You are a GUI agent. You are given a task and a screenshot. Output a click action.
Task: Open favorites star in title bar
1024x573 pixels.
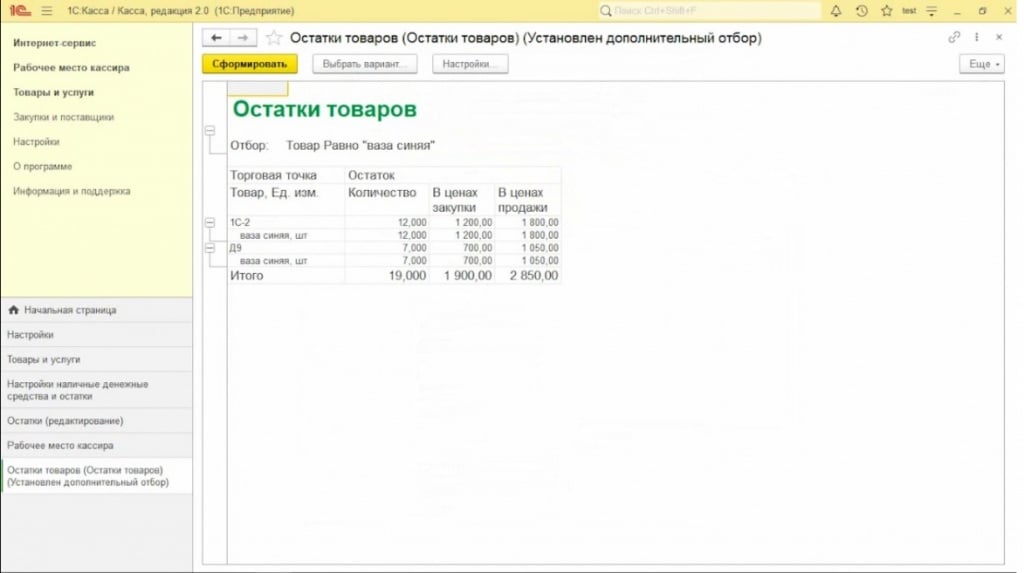tap(885, 10)
